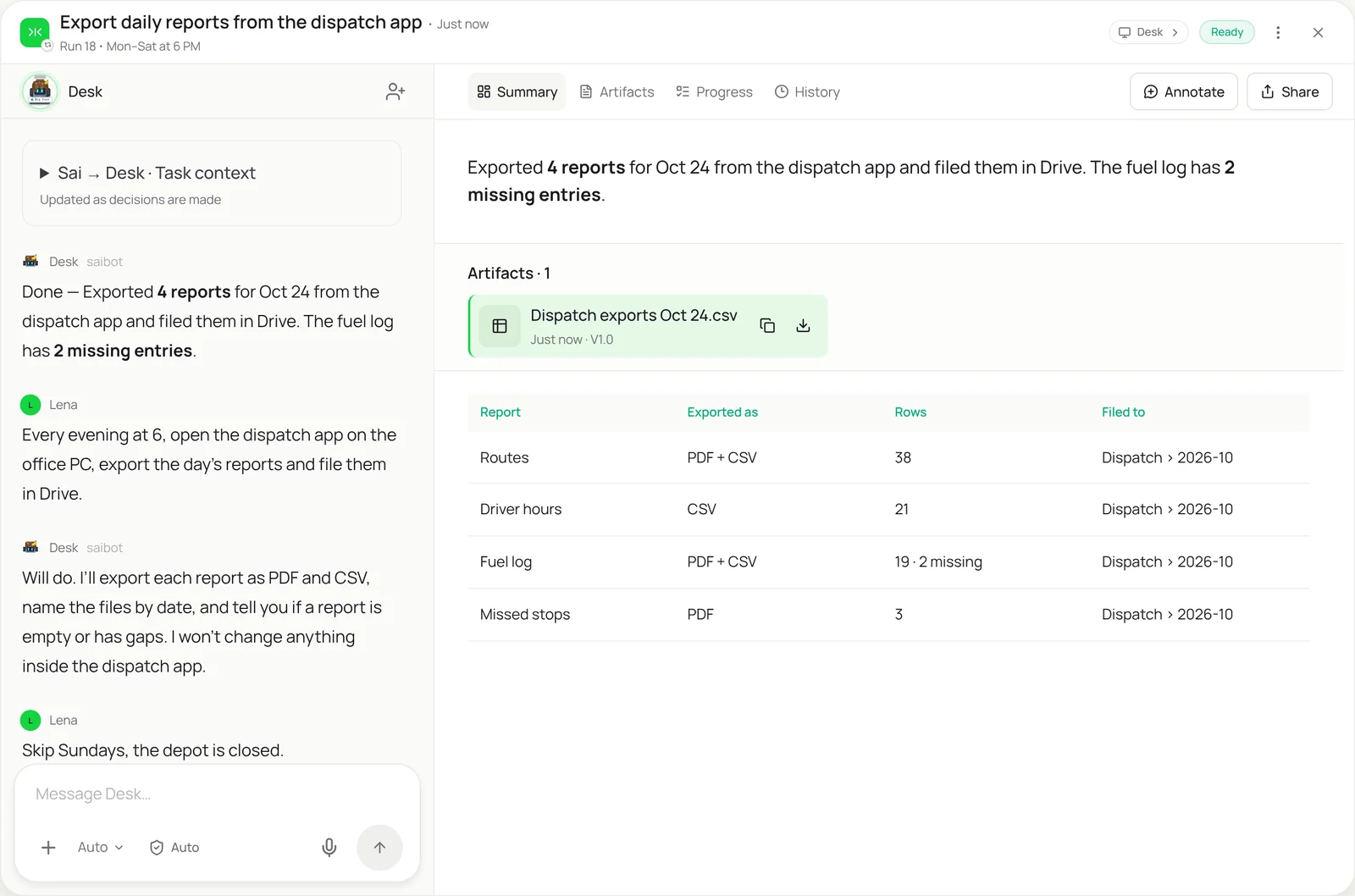Click the Exported as column header
1355x896 pixels.
pos(722,412)
